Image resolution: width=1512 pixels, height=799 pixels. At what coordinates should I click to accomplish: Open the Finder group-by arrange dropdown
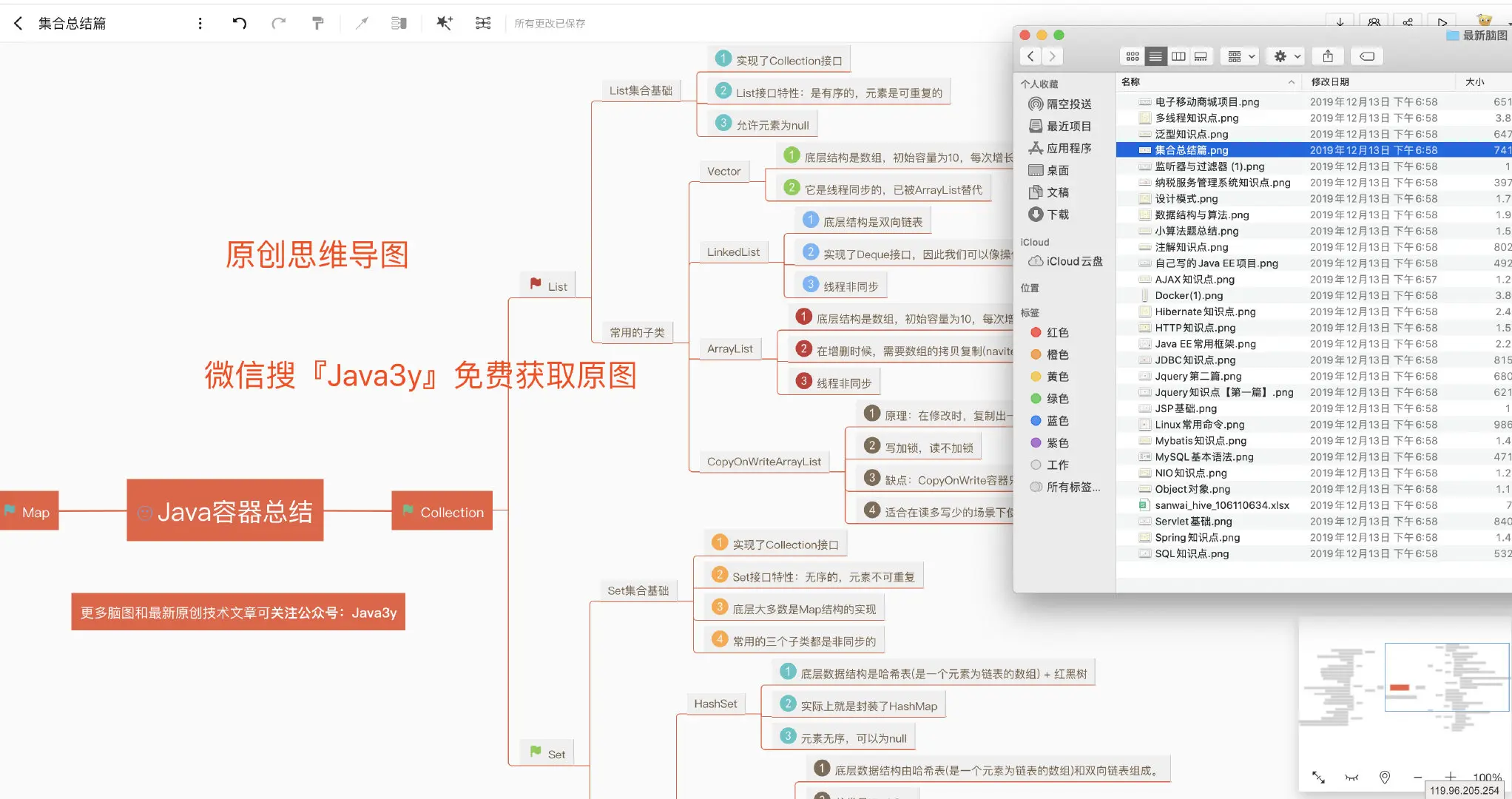click(x=1241, y=56)
